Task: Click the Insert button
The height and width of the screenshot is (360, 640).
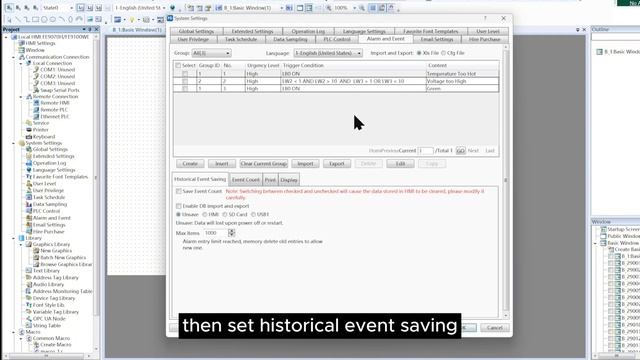Action: 222,164
